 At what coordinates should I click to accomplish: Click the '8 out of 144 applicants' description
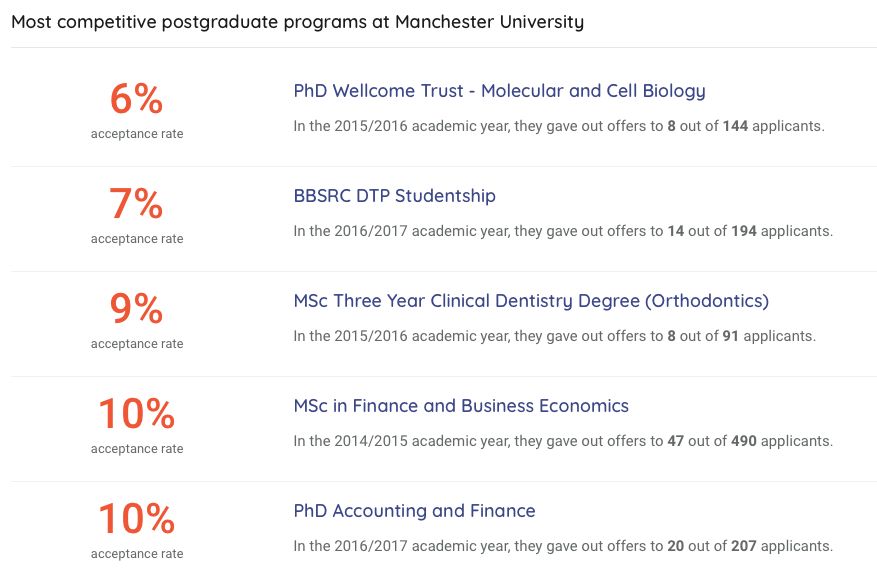pos(558,126)
